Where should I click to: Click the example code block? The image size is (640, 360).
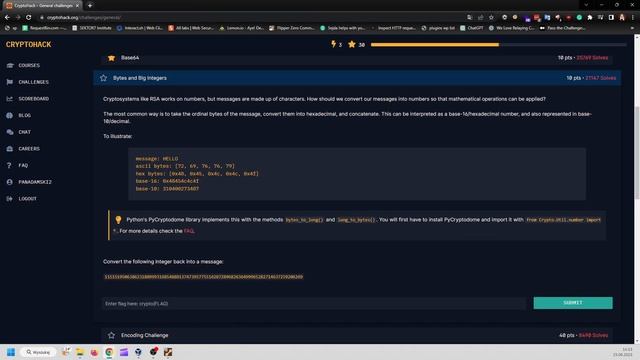point(357,174)
